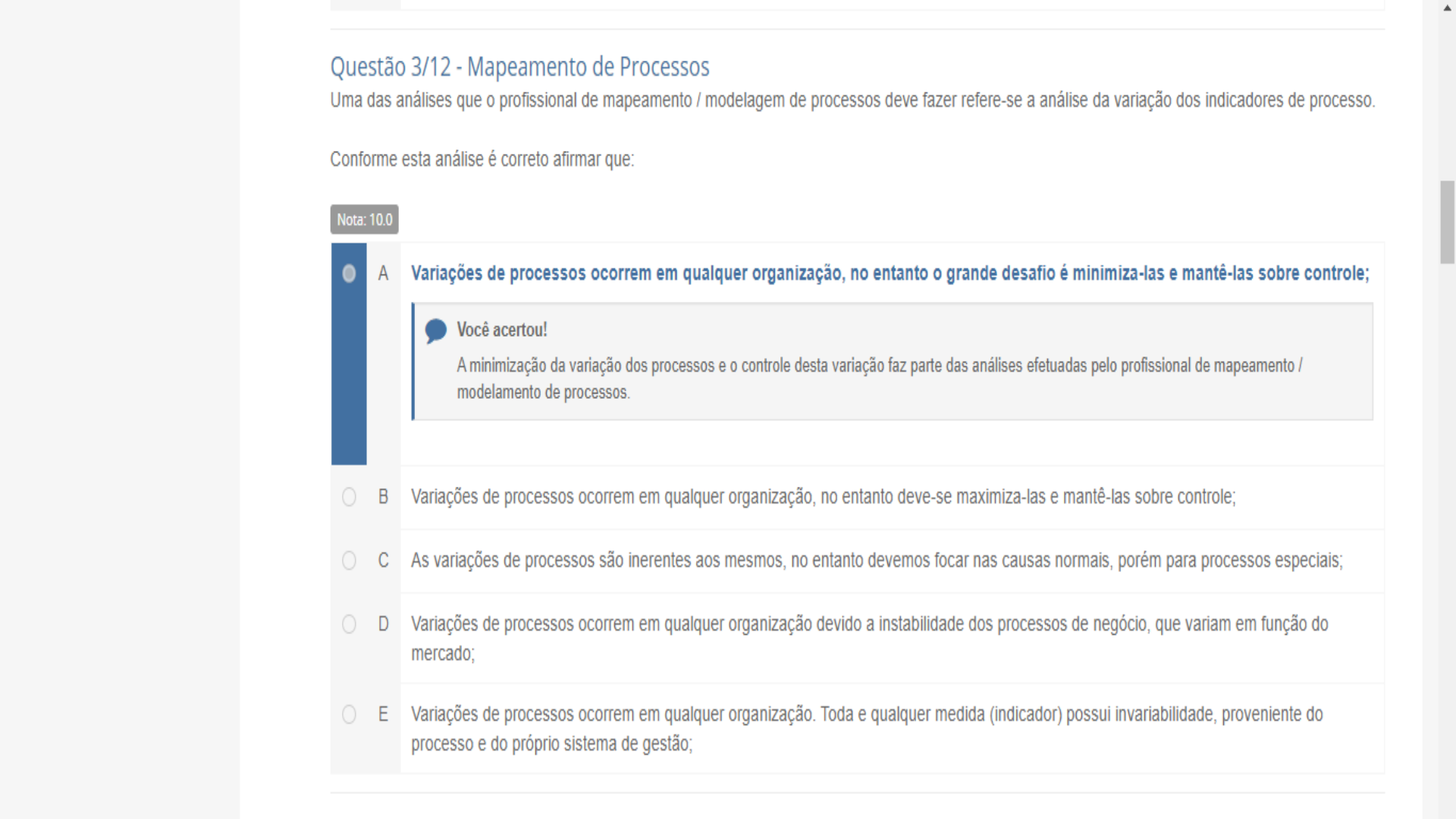The width and height of the screenshot is (1456, 819).
Task: Click the letter 'E' option label
Action: click(x=383, y=714)
